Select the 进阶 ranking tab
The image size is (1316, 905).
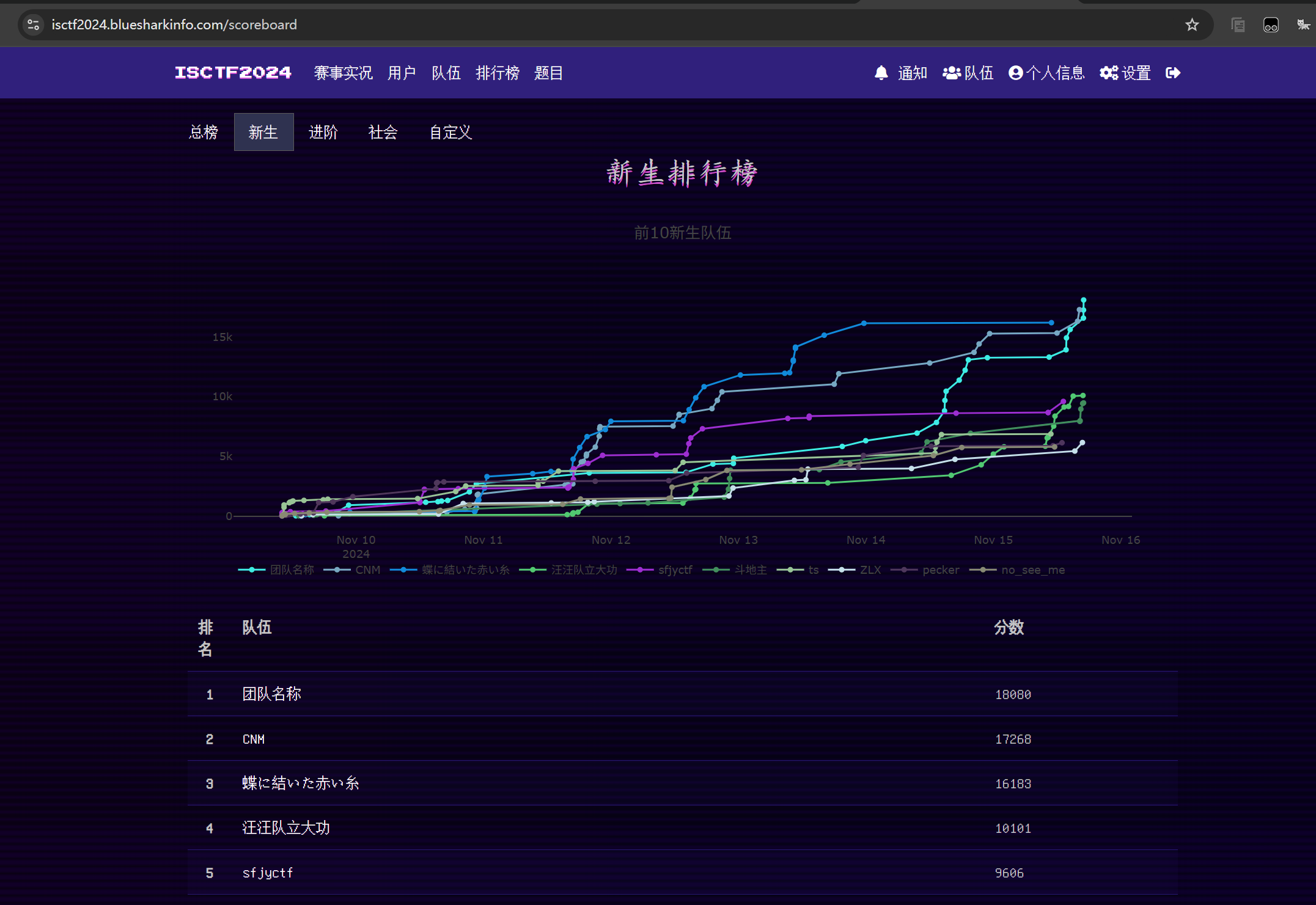click(x=323, y=132)
